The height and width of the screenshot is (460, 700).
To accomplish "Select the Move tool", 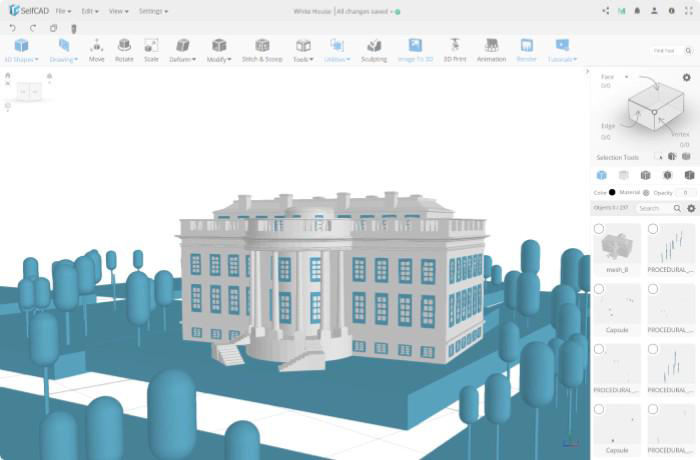I will pos(96,49).
